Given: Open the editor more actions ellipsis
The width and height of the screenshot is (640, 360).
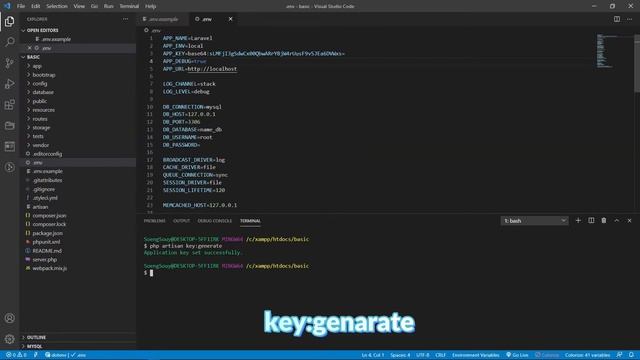Looking at the screenshot, I should [629, 19].
